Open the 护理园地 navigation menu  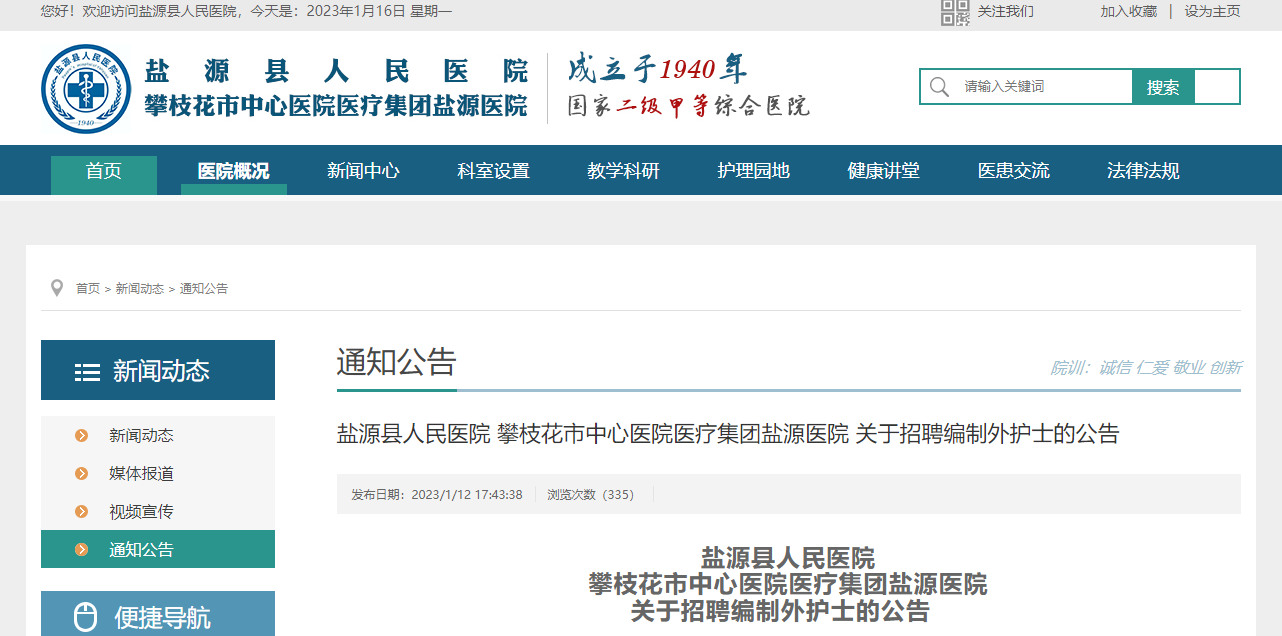pos(753,171)
